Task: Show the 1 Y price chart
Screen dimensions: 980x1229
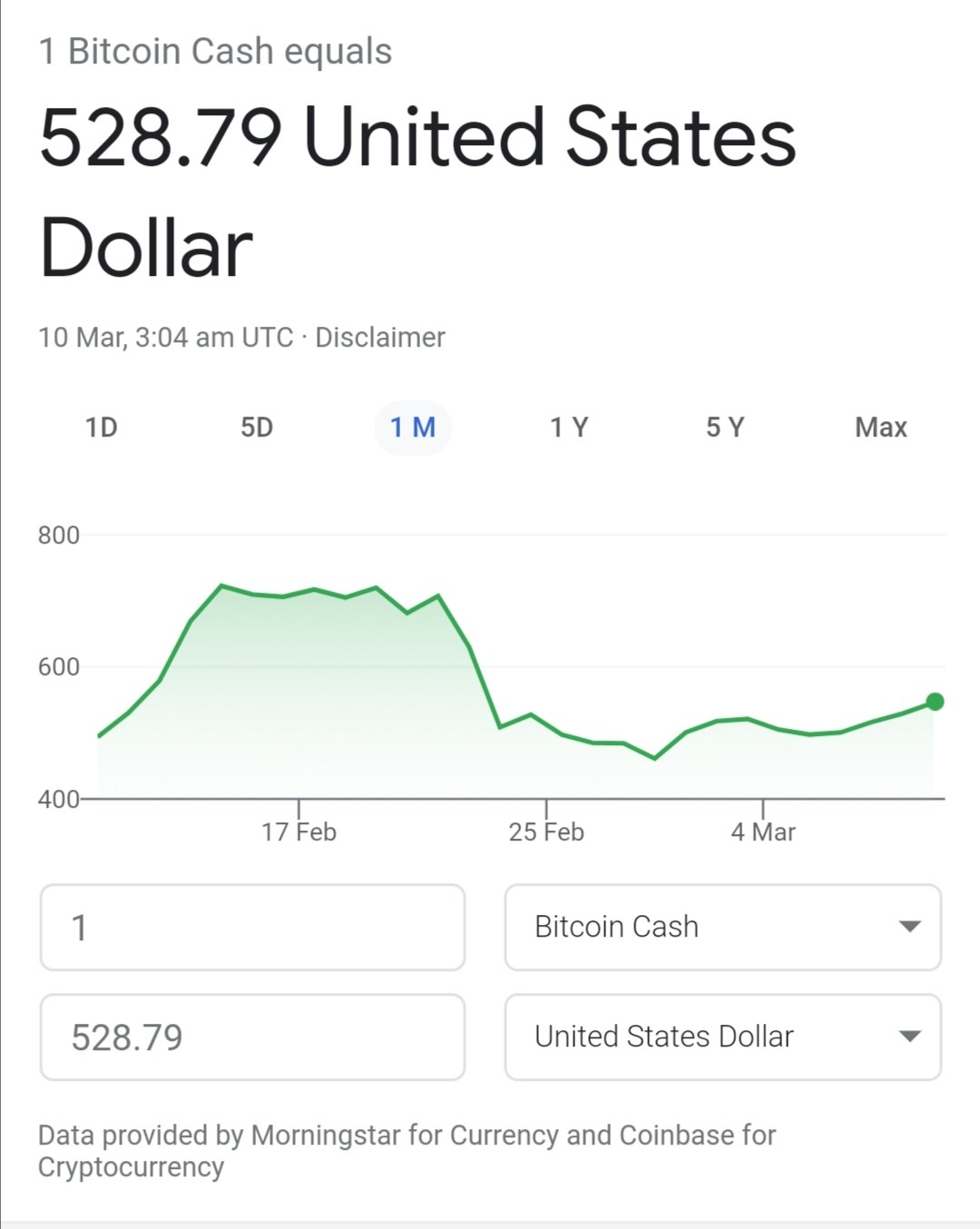Action: click(569, 428)
